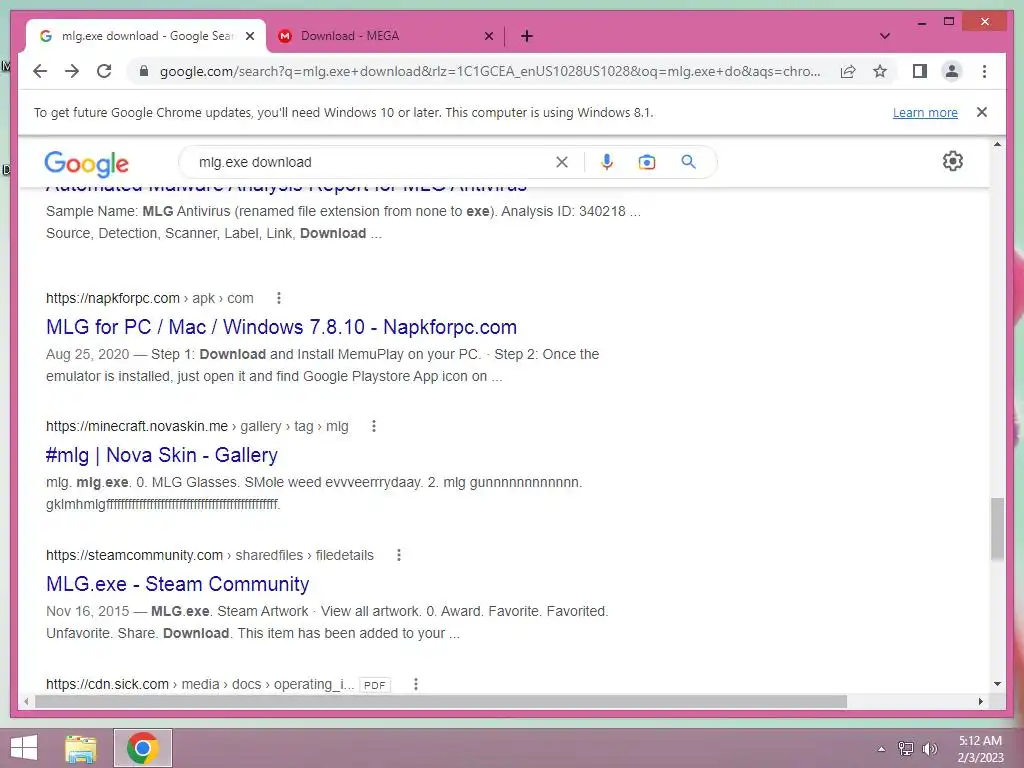Click the vertical scrollbar thumb

(997, 528)
